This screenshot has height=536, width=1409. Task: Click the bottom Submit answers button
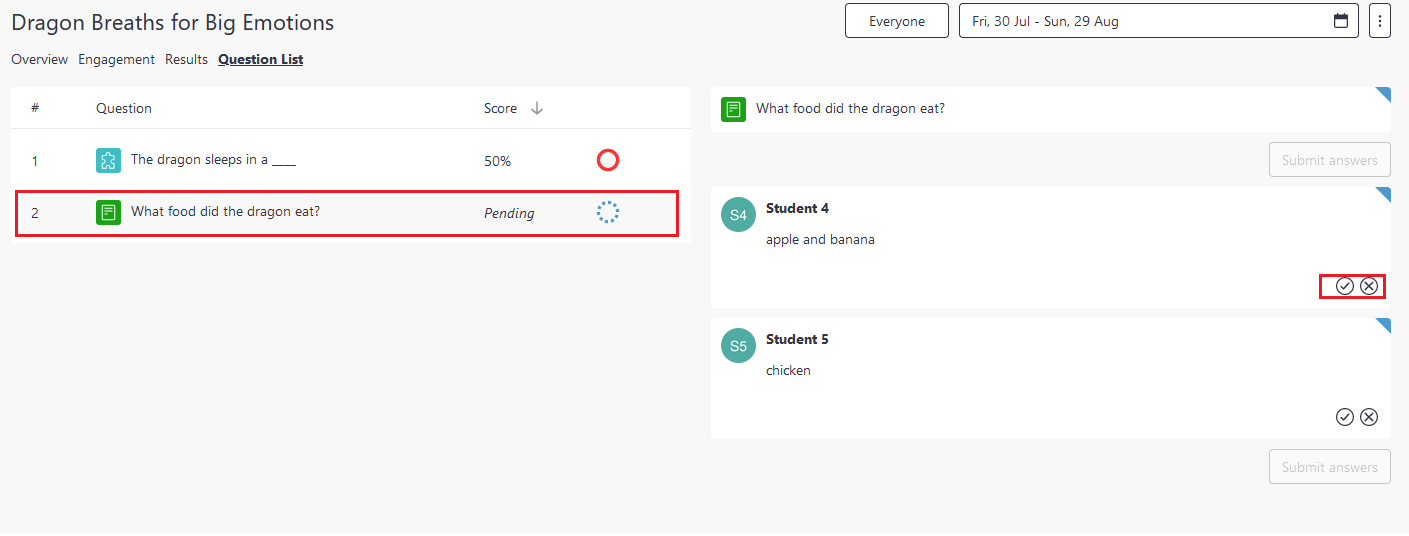(x=1330, y=467)
